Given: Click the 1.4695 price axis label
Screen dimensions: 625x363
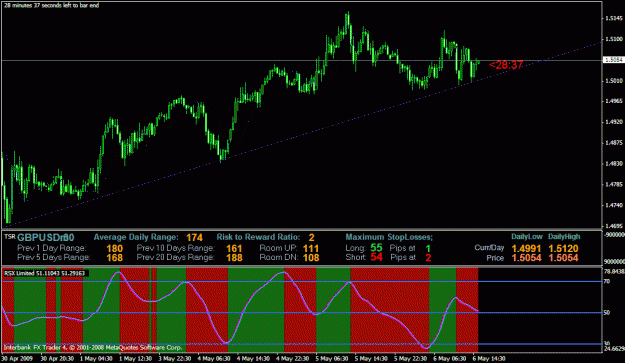Looking at the screenshot, I should (614, 226).
